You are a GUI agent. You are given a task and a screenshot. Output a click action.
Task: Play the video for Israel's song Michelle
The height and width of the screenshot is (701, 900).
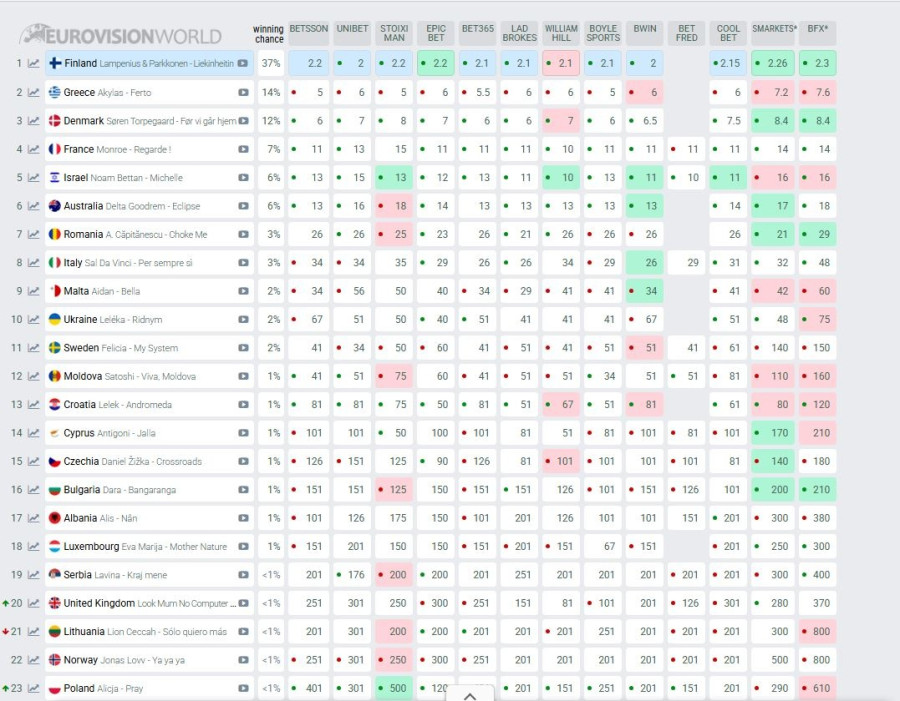[243, 177]
